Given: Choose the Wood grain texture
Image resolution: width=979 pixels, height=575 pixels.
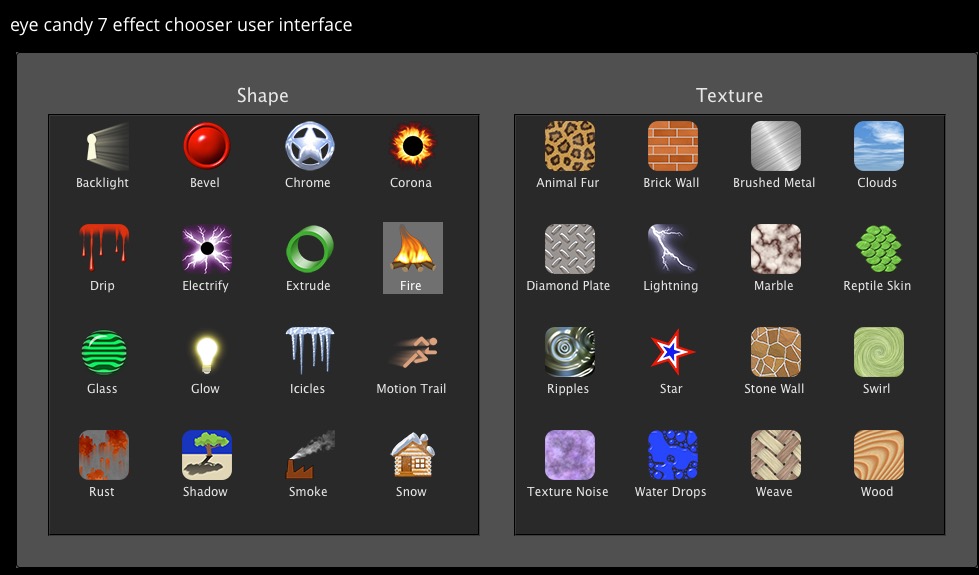Looking at the screenshot, I should point(878,455).
